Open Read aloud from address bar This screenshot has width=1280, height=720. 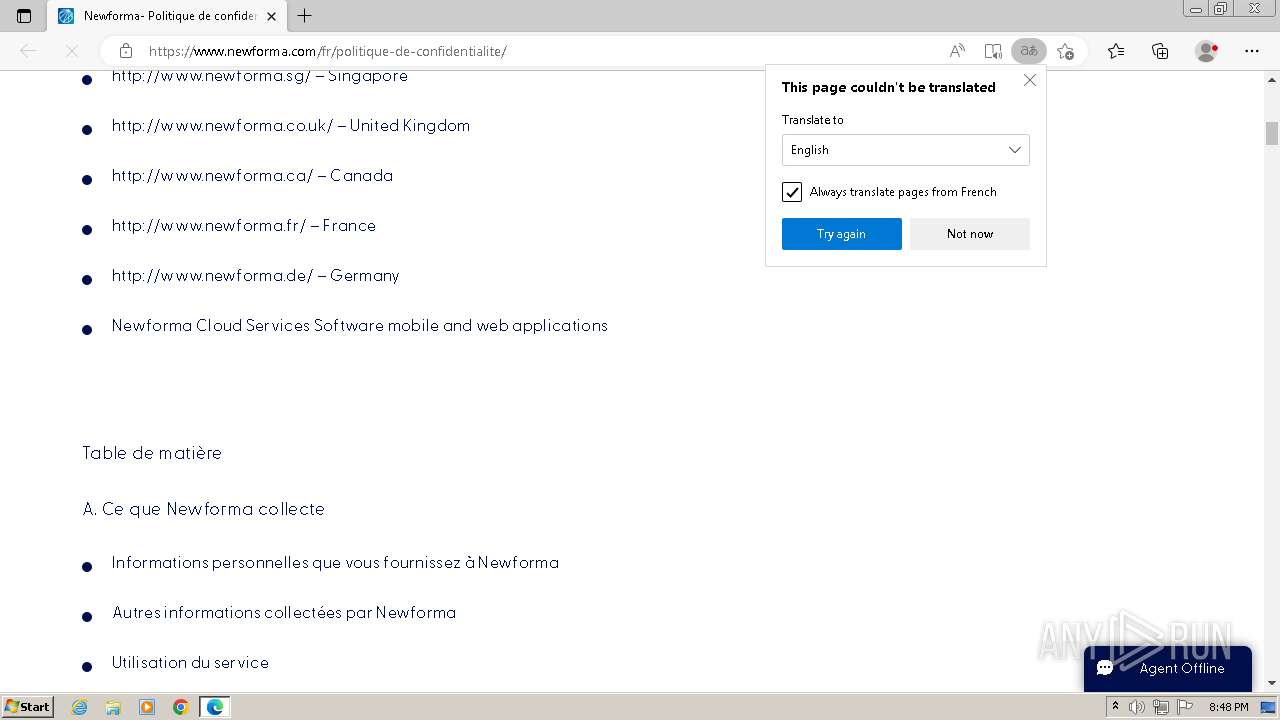tap(957, 51)
